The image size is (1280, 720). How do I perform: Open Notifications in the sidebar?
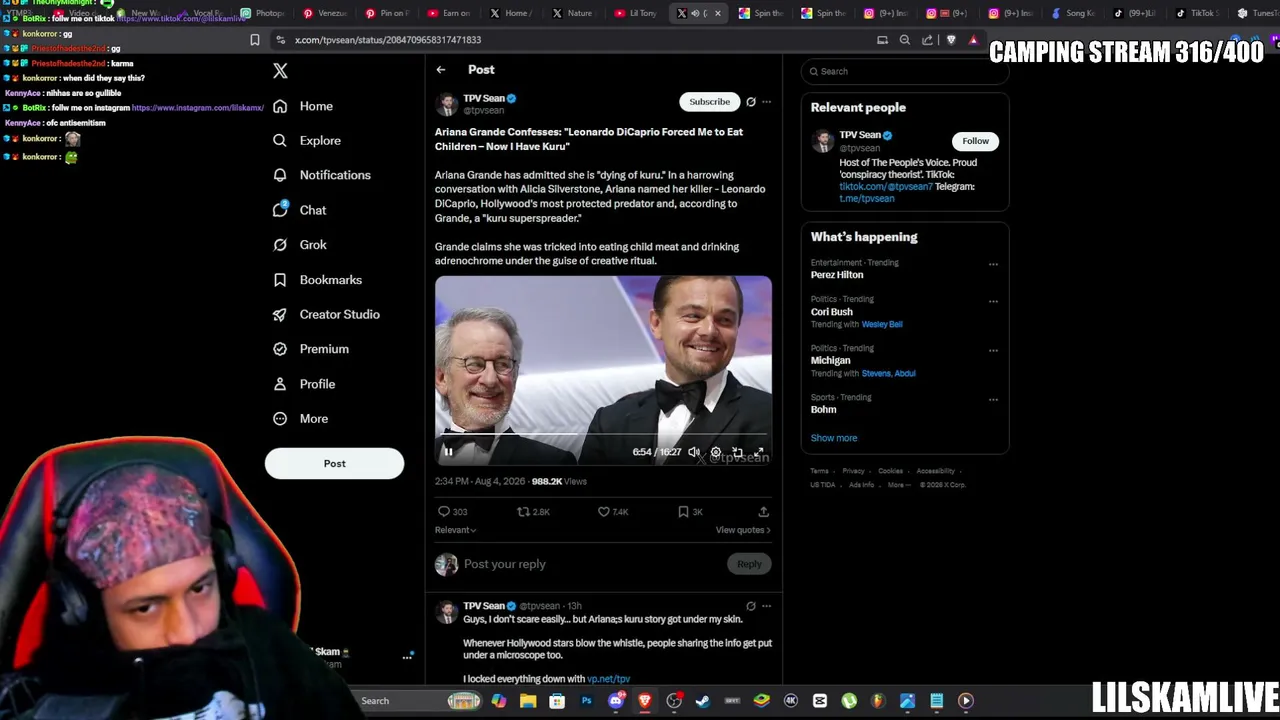(322, 175)
